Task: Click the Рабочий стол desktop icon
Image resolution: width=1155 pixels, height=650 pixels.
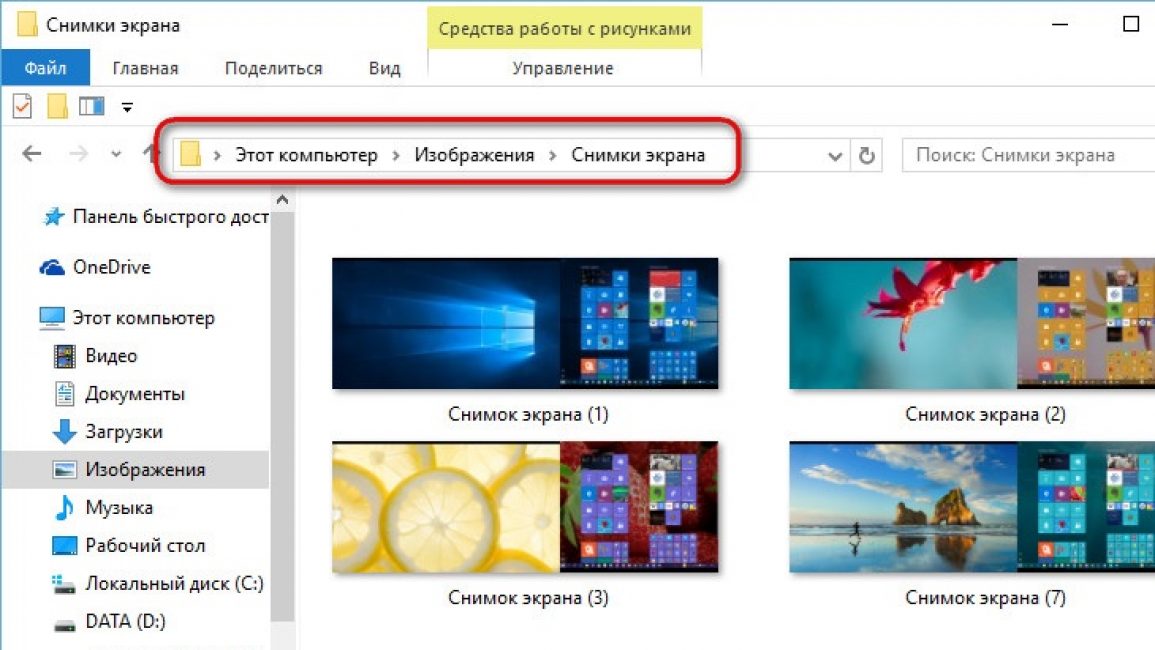Action: click(x=65, y=546)
